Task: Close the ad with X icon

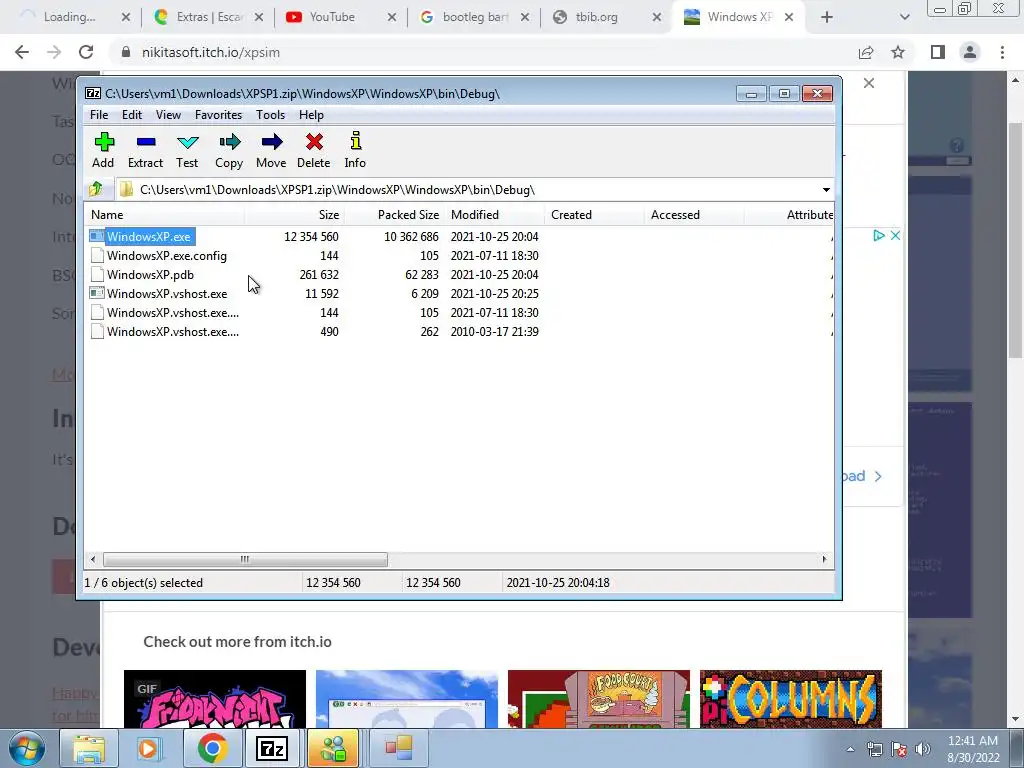Action: pyautogui.click(x=895, y=235)
